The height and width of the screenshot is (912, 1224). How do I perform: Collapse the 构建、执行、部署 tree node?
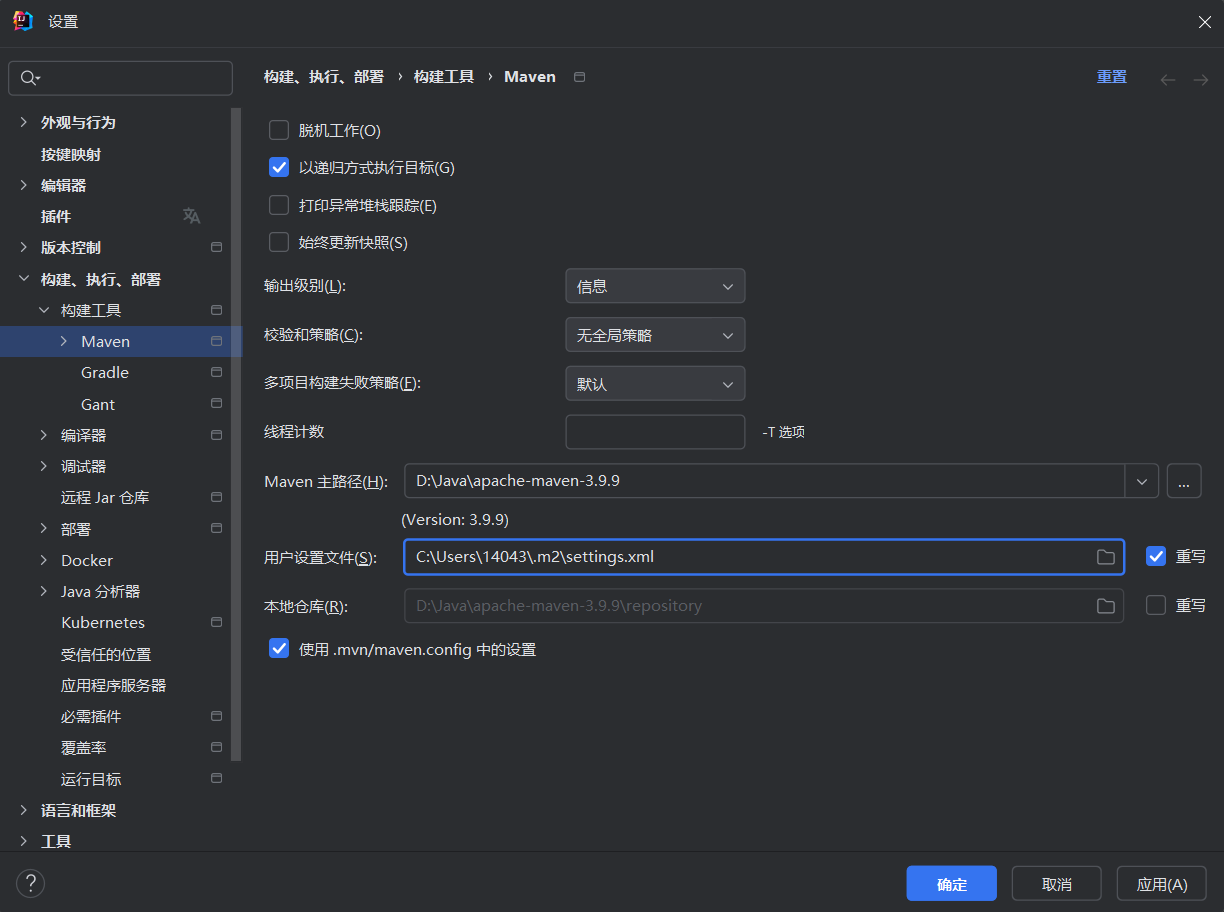point(24,279)
